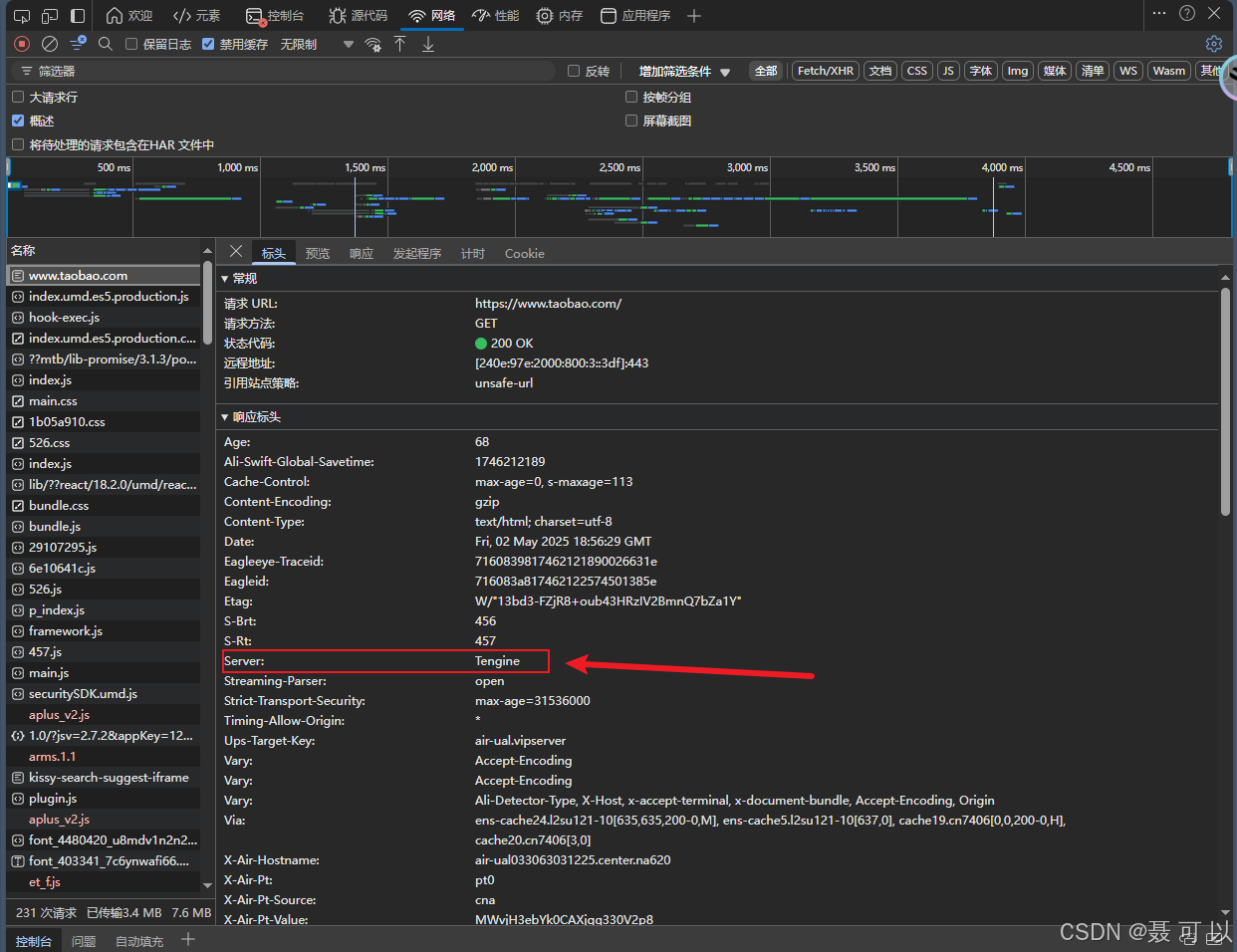Switch to Console tab in top bar
Image resolution: width=1237 pixels, height=952 pixels.
pos(275,16)
